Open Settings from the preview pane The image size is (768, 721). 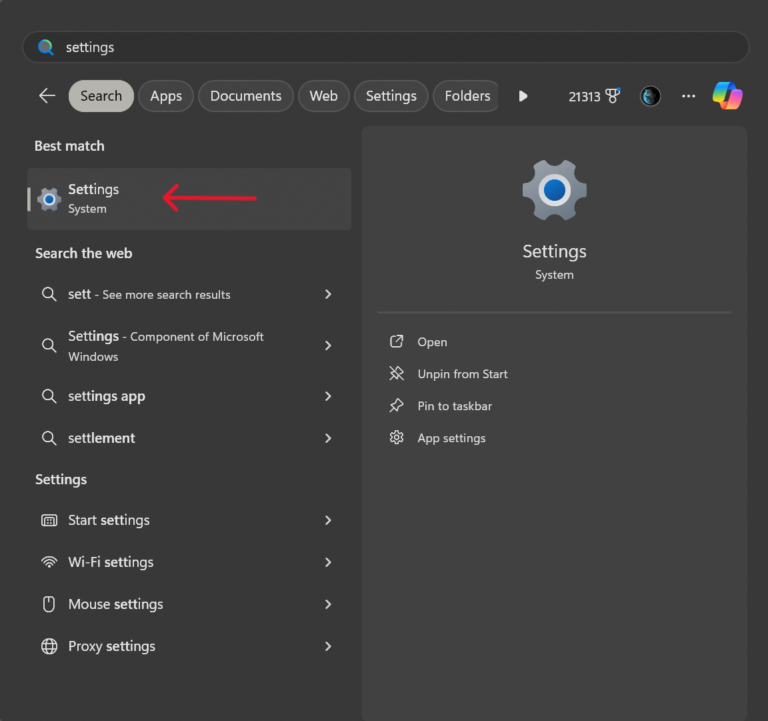point(432,342)
